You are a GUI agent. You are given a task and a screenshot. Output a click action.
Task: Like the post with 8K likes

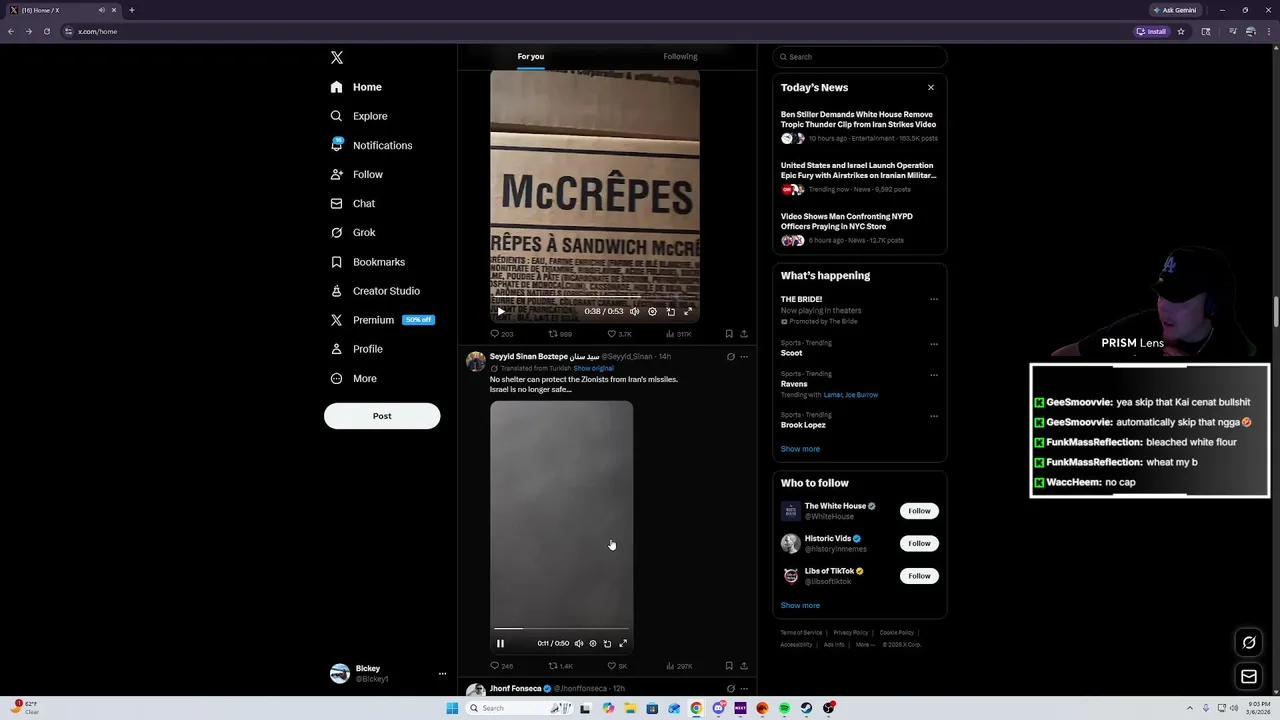tap(617, 666)
